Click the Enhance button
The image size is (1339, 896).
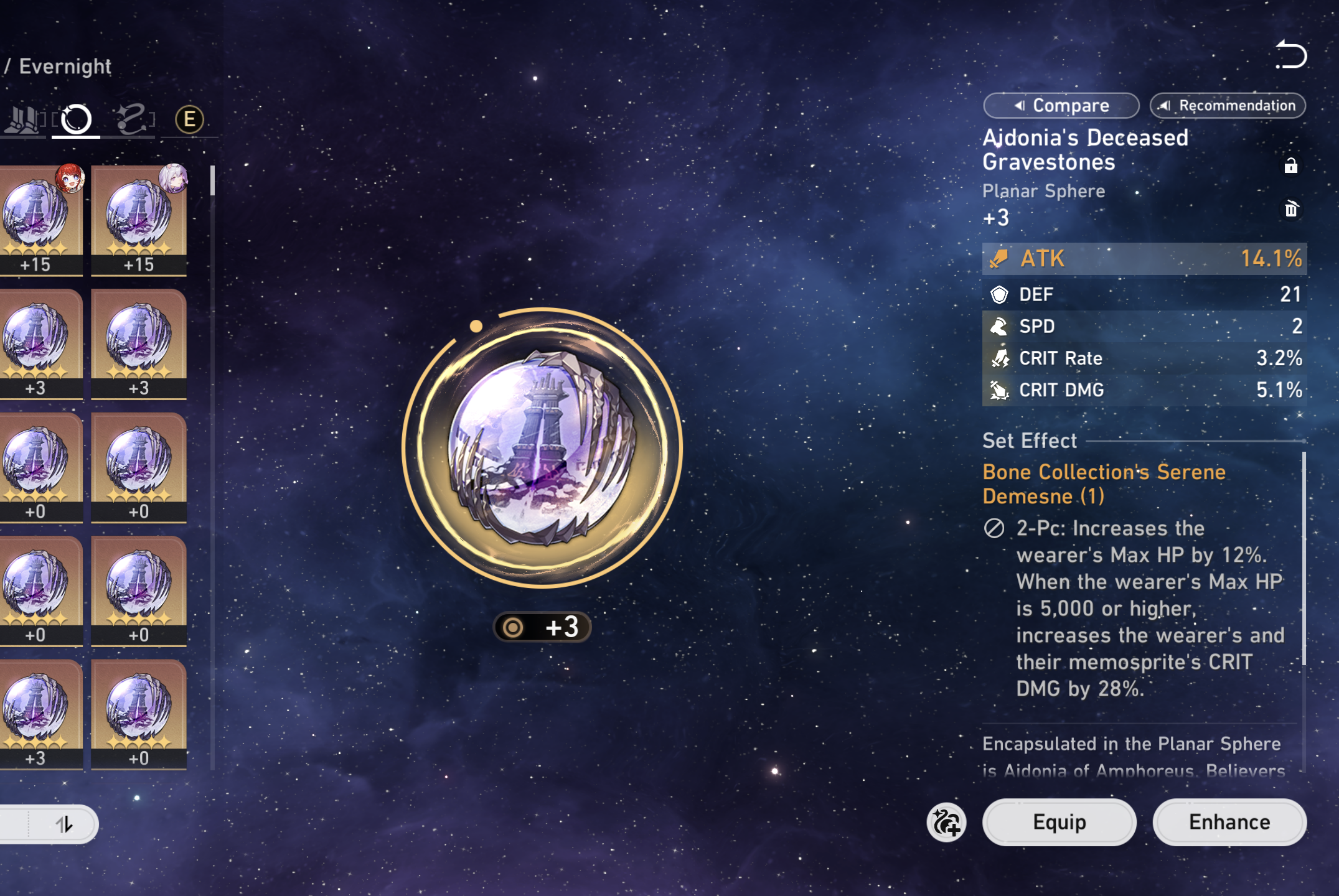[1229, 823]
